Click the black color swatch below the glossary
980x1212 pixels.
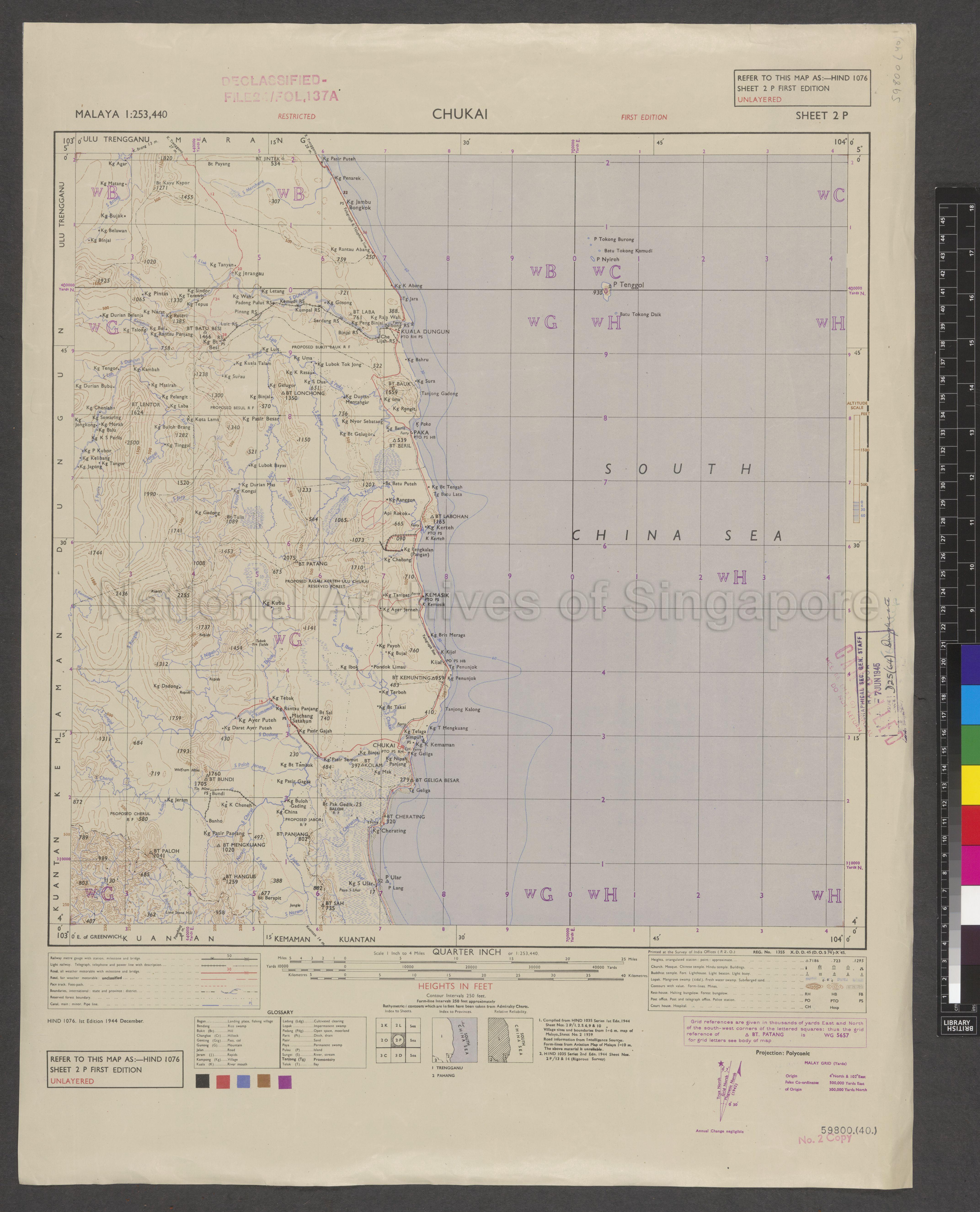pos(203,1081)
